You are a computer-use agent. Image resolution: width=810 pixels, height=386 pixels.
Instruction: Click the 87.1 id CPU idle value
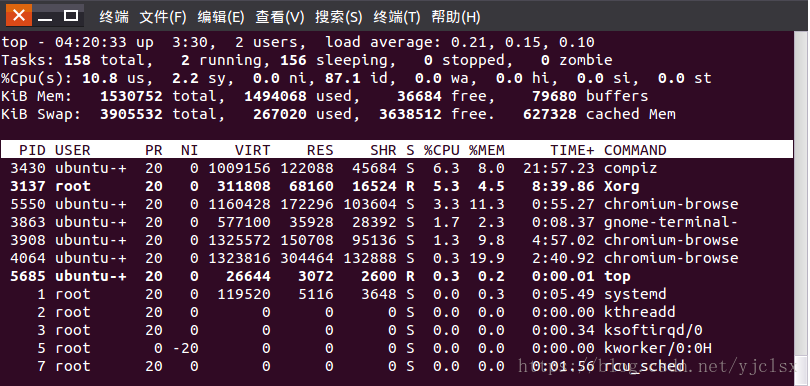point(342,78)
